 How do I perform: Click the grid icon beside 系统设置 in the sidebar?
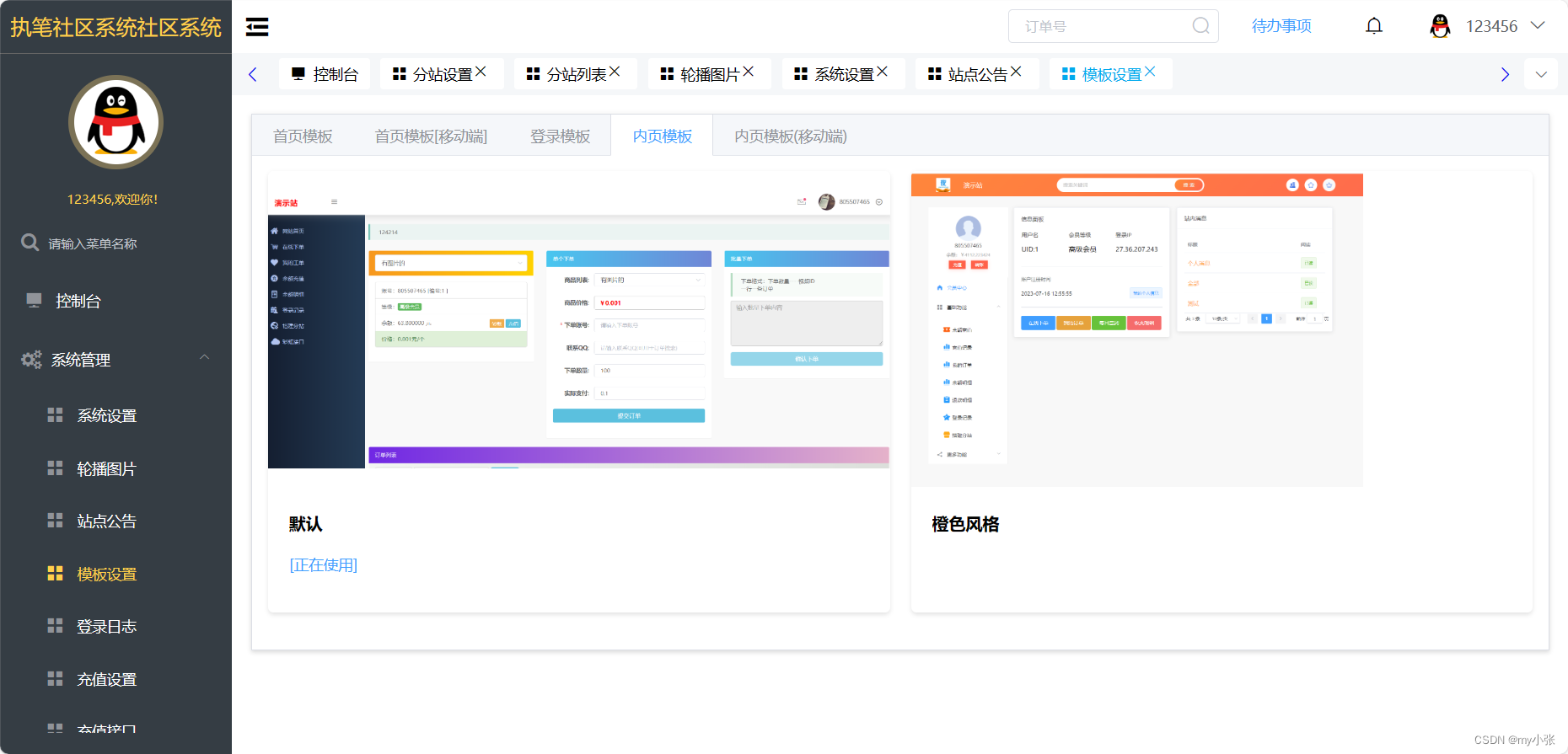pos(55,415)
